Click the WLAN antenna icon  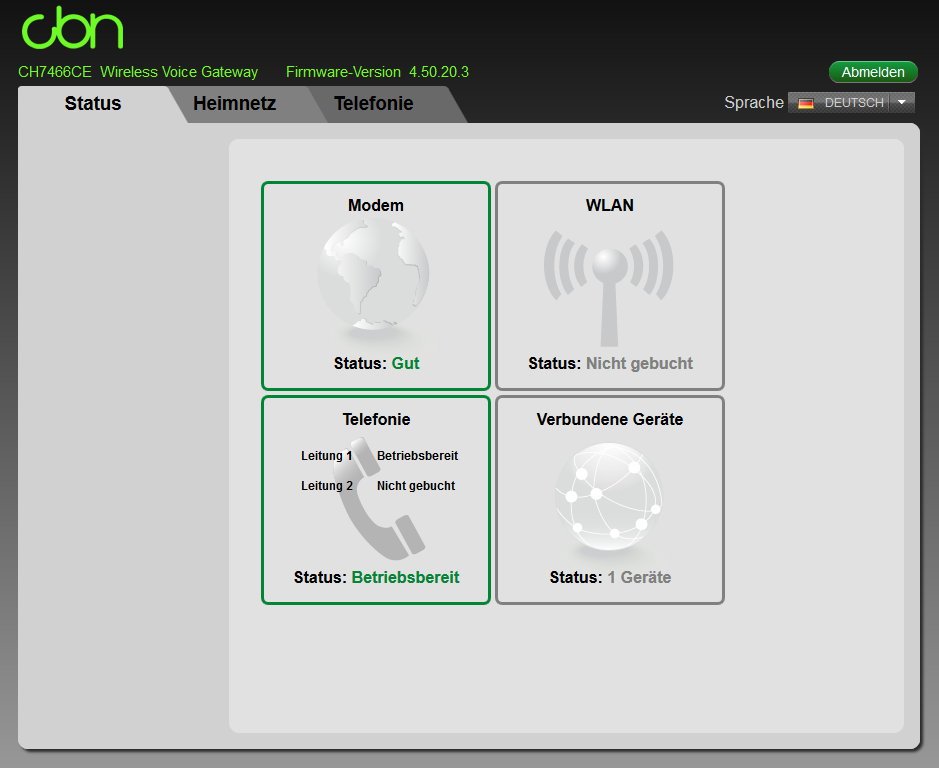609,288
